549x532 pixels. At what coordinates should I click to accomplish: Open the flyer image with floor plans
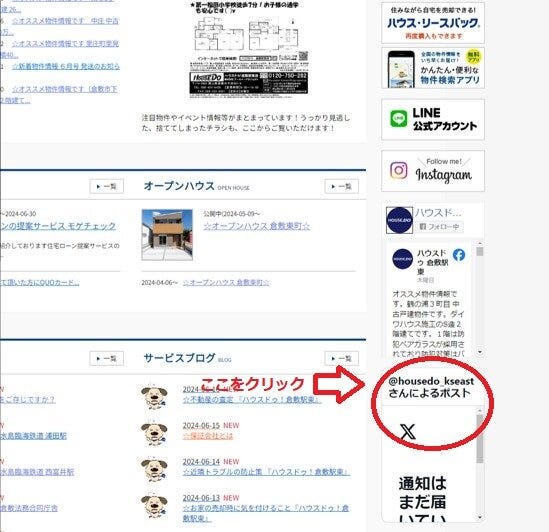(x=249, y=49)
